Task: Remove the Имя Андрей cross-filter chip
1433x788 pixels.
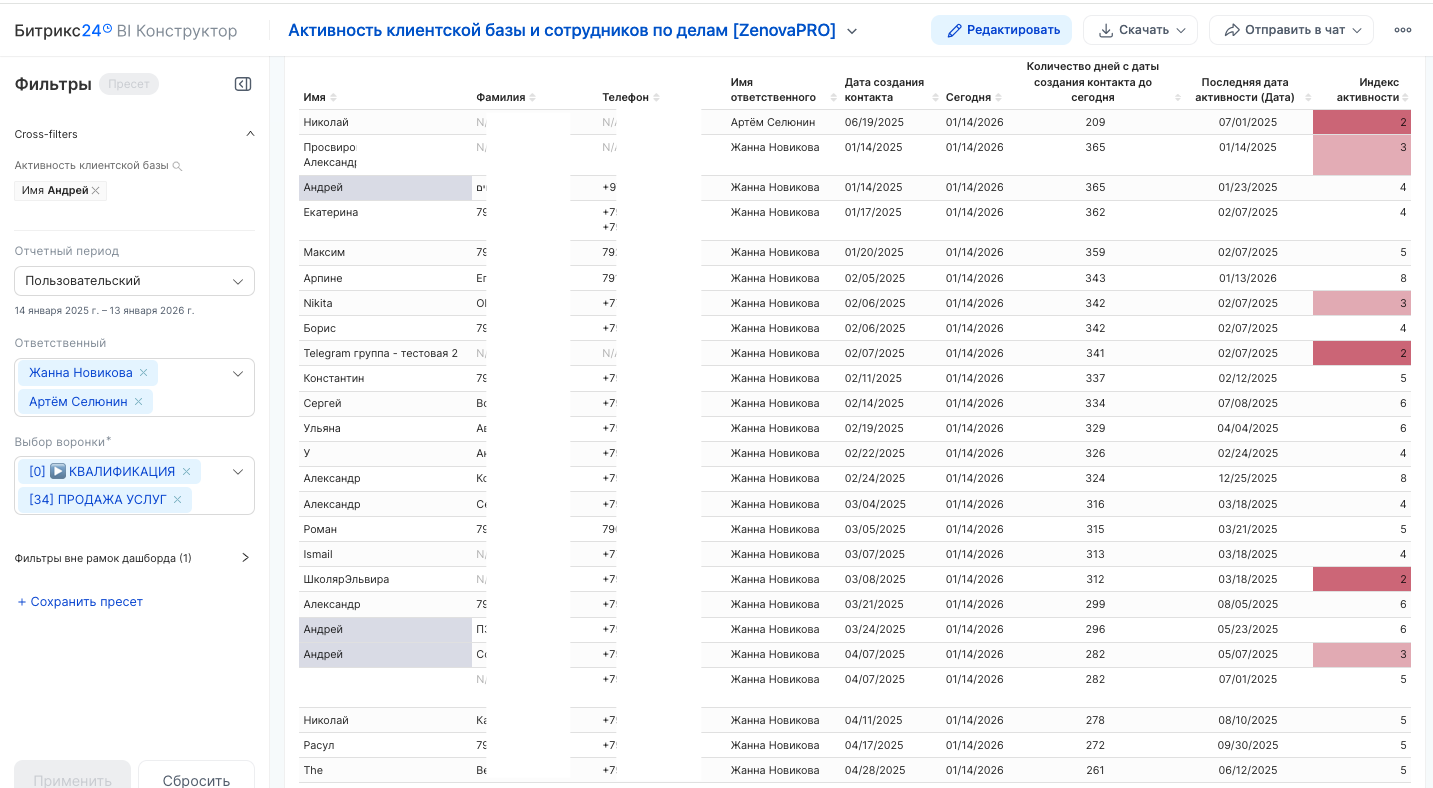Action: [96, 191]
